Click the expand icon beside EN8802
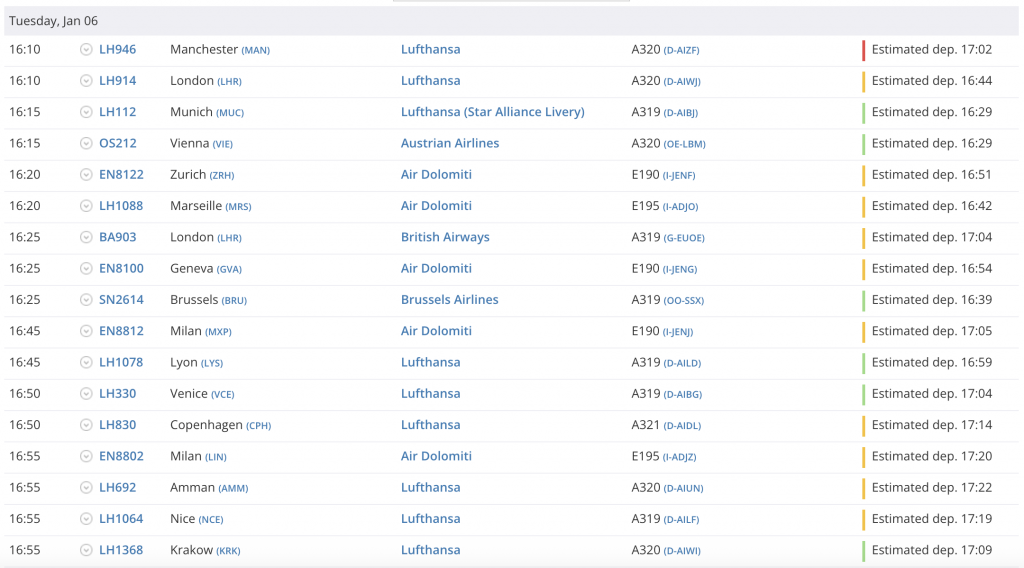 86,456
